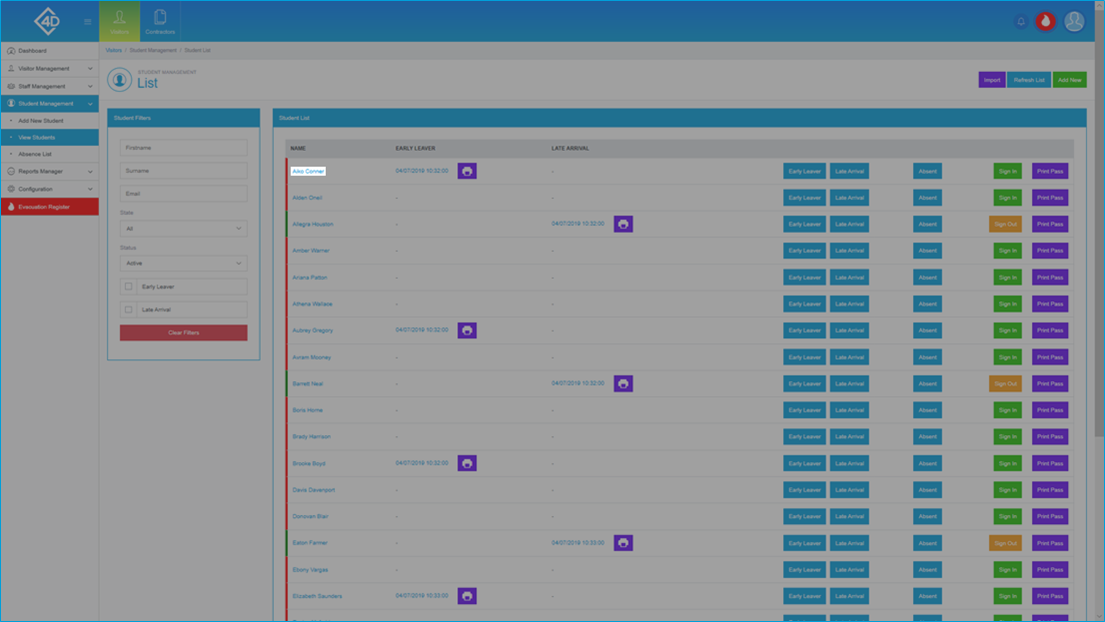
Task: Click the LATE ARRIVAL column header
Action: 569,149
